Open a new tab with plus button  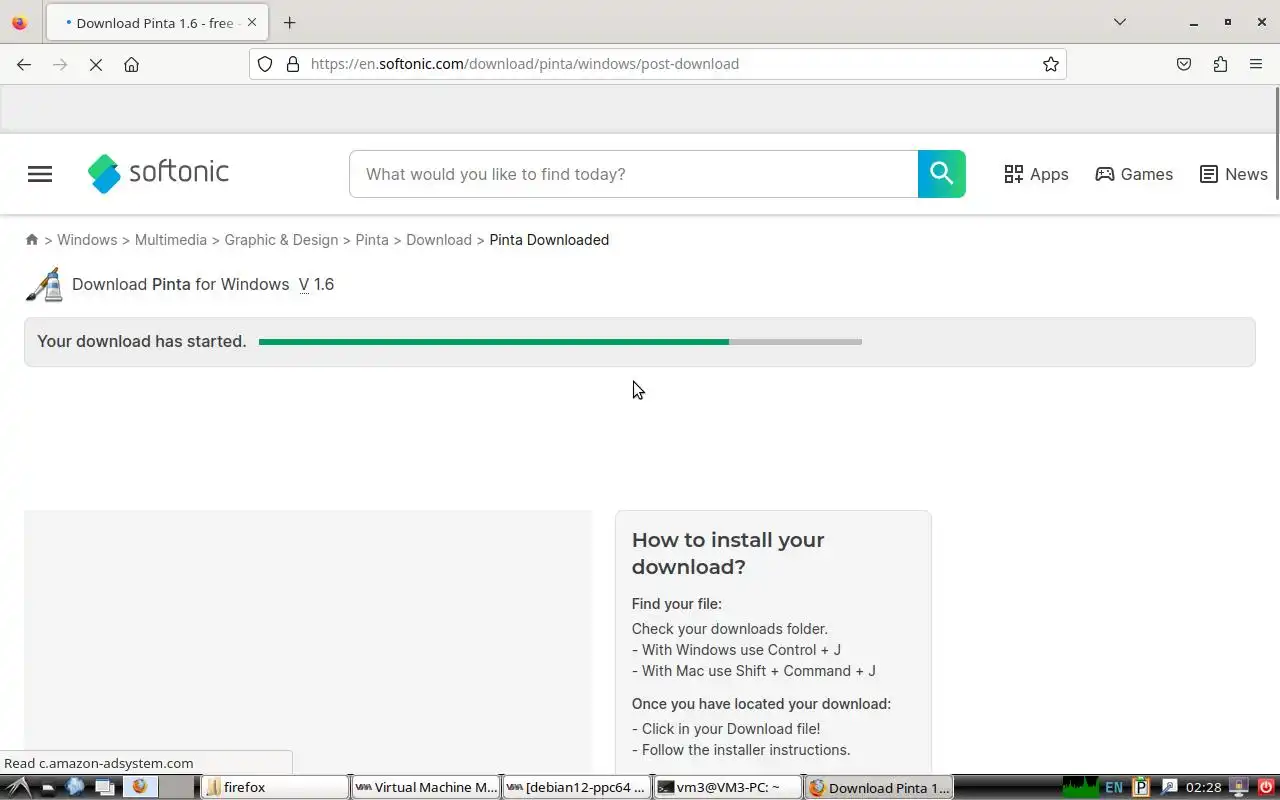pyautogui.click(x=289, y=22)
